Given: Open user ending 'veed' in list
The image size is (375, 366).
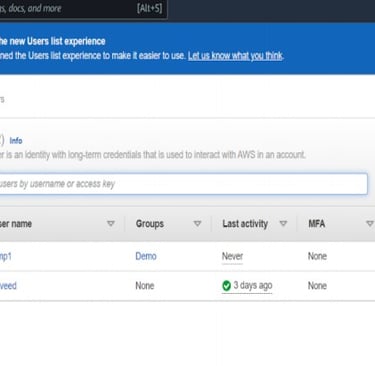Looking at the screenshot, I should [x=8, y=286].
